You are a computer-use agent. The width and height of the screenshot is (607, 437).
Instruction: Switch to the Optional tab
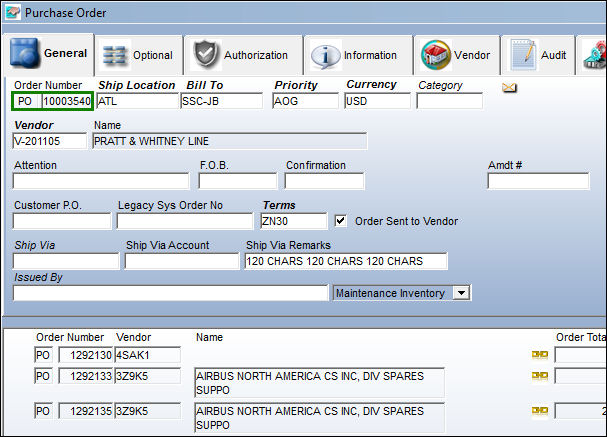[139, 55]
